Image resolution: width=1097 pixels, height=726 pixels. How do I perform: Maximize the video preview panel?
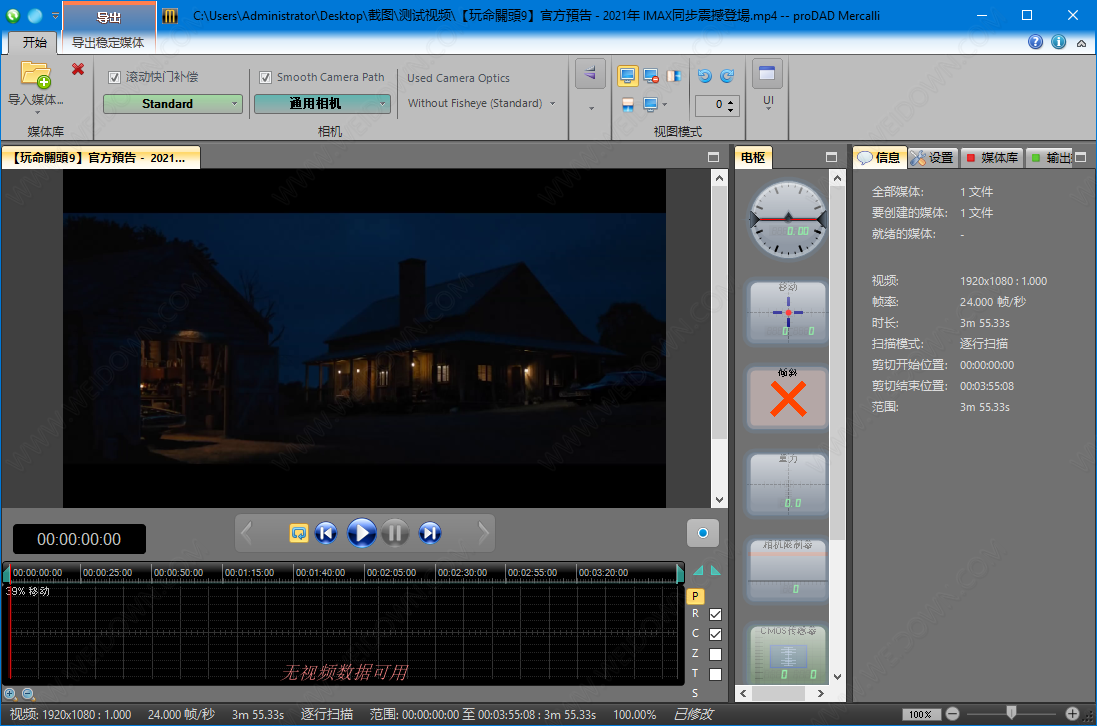[x=714, y=157]
